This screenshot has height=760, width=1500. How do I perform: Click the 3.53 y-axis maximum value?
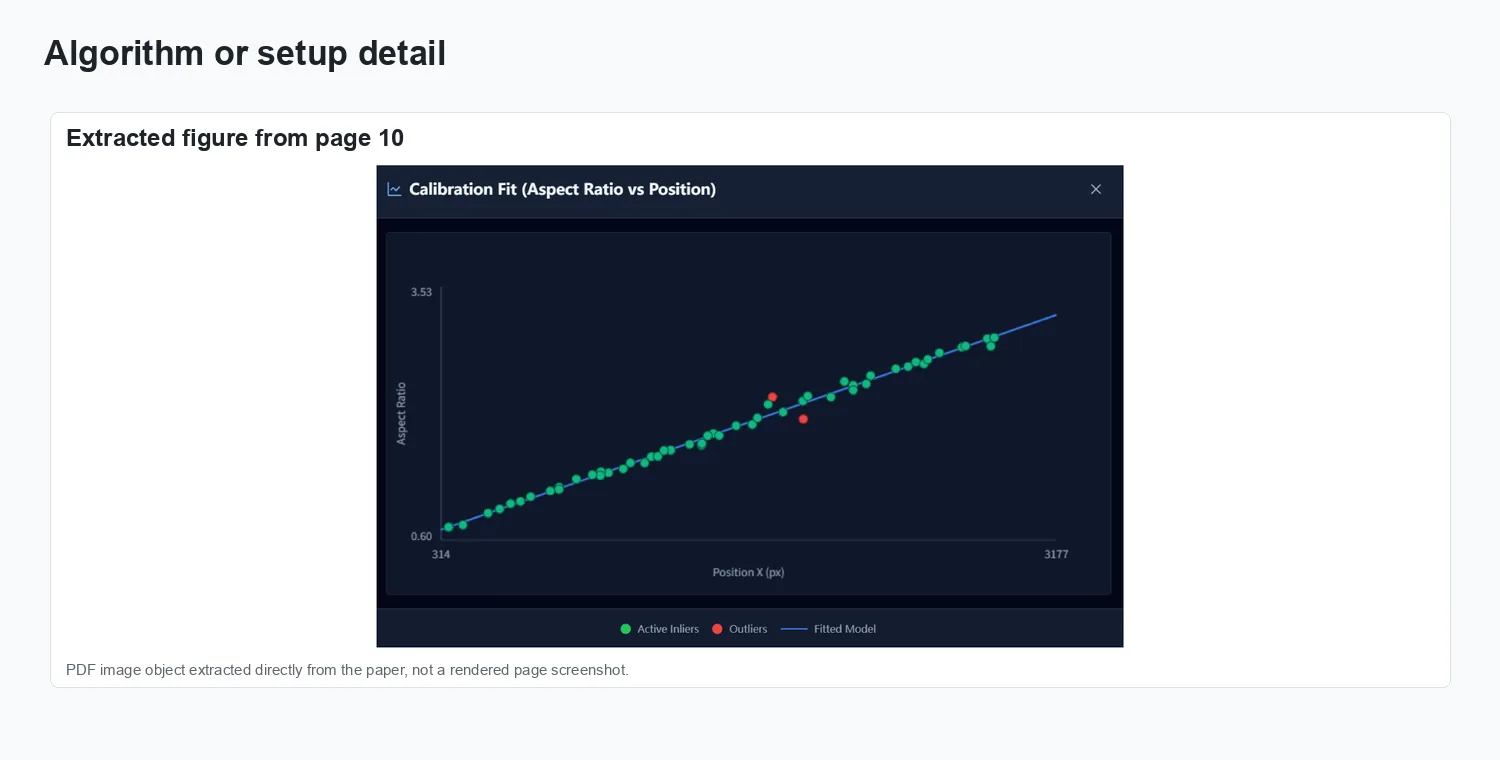pos(421,292)
